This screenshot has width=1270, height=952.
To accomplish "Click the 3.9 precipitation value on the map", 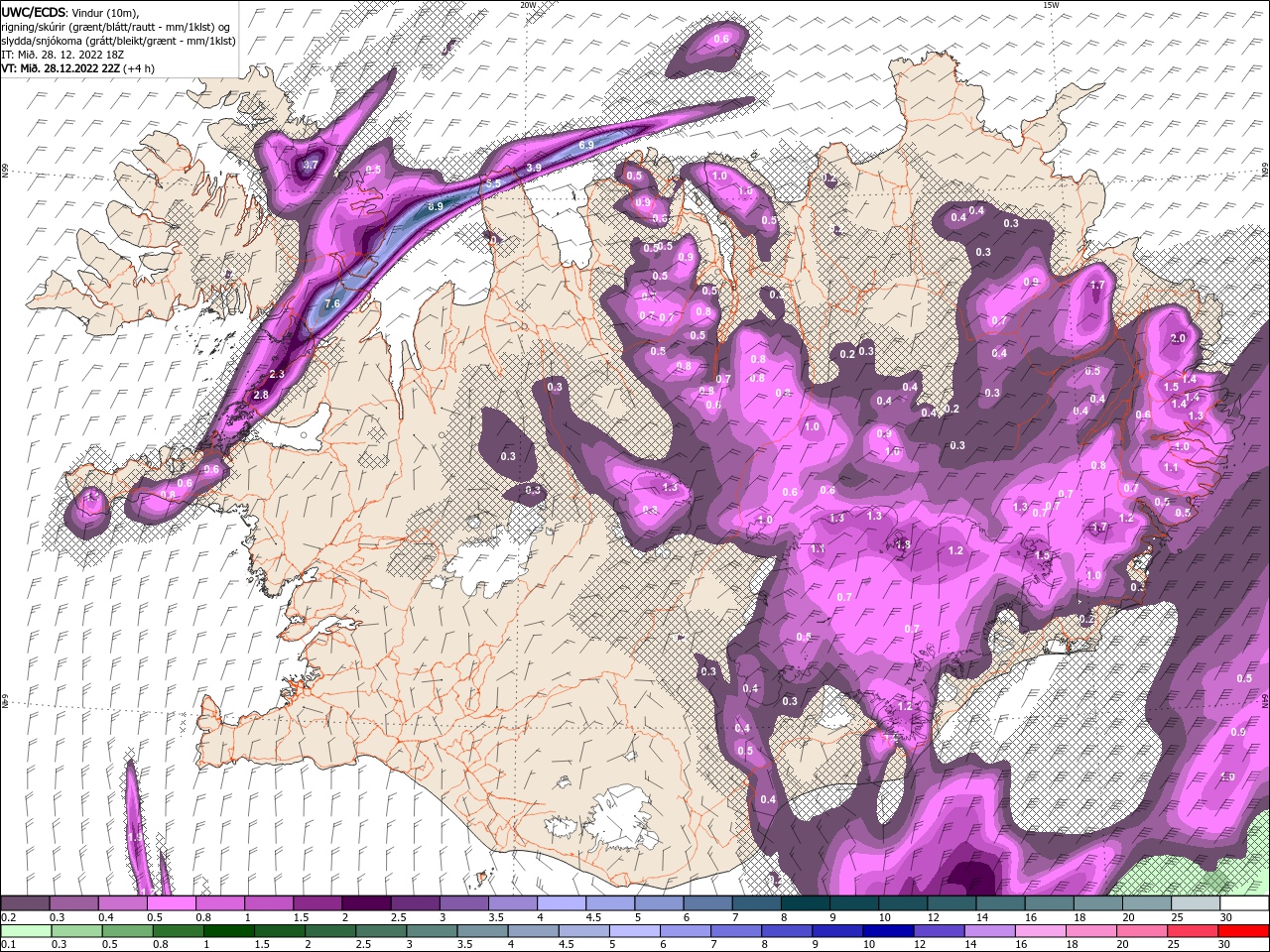I will [x=534, y=168].
